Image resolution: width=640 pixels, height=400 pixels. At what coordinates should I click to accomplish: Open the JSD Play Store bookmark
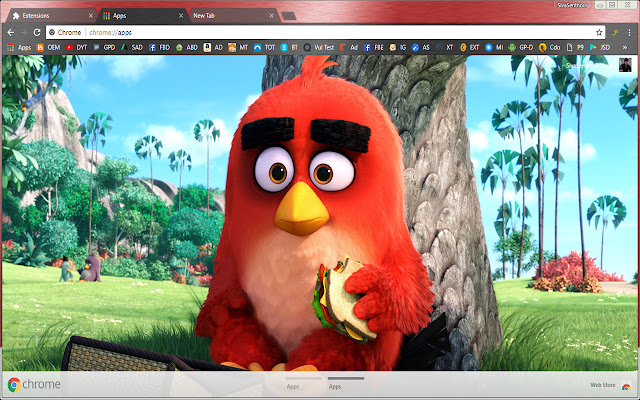600,47
